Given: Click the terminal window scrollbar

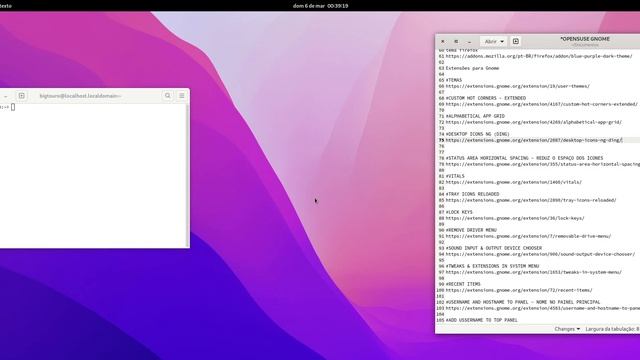Looking at the screenshot, I should coord(188,176).
